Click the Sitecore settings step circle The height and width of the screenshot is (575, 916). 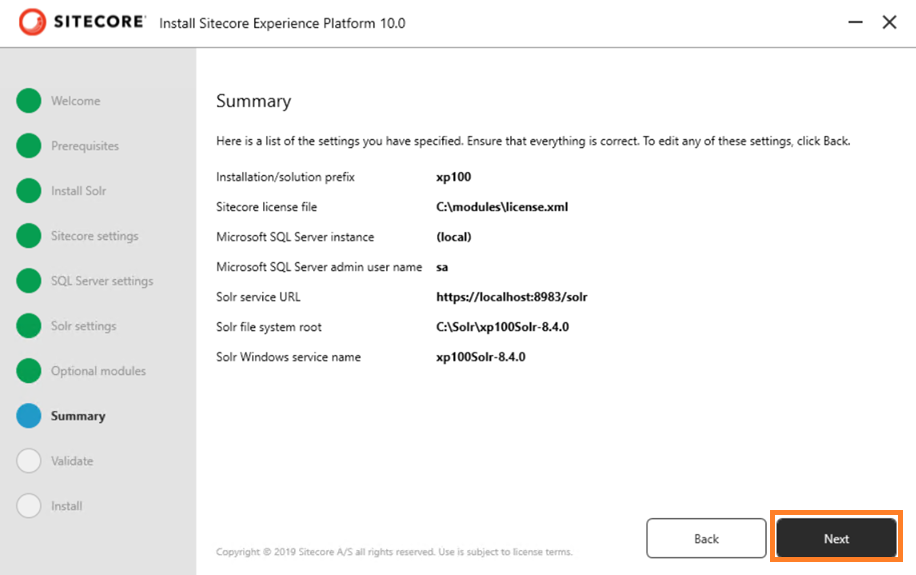pos(29,235)
